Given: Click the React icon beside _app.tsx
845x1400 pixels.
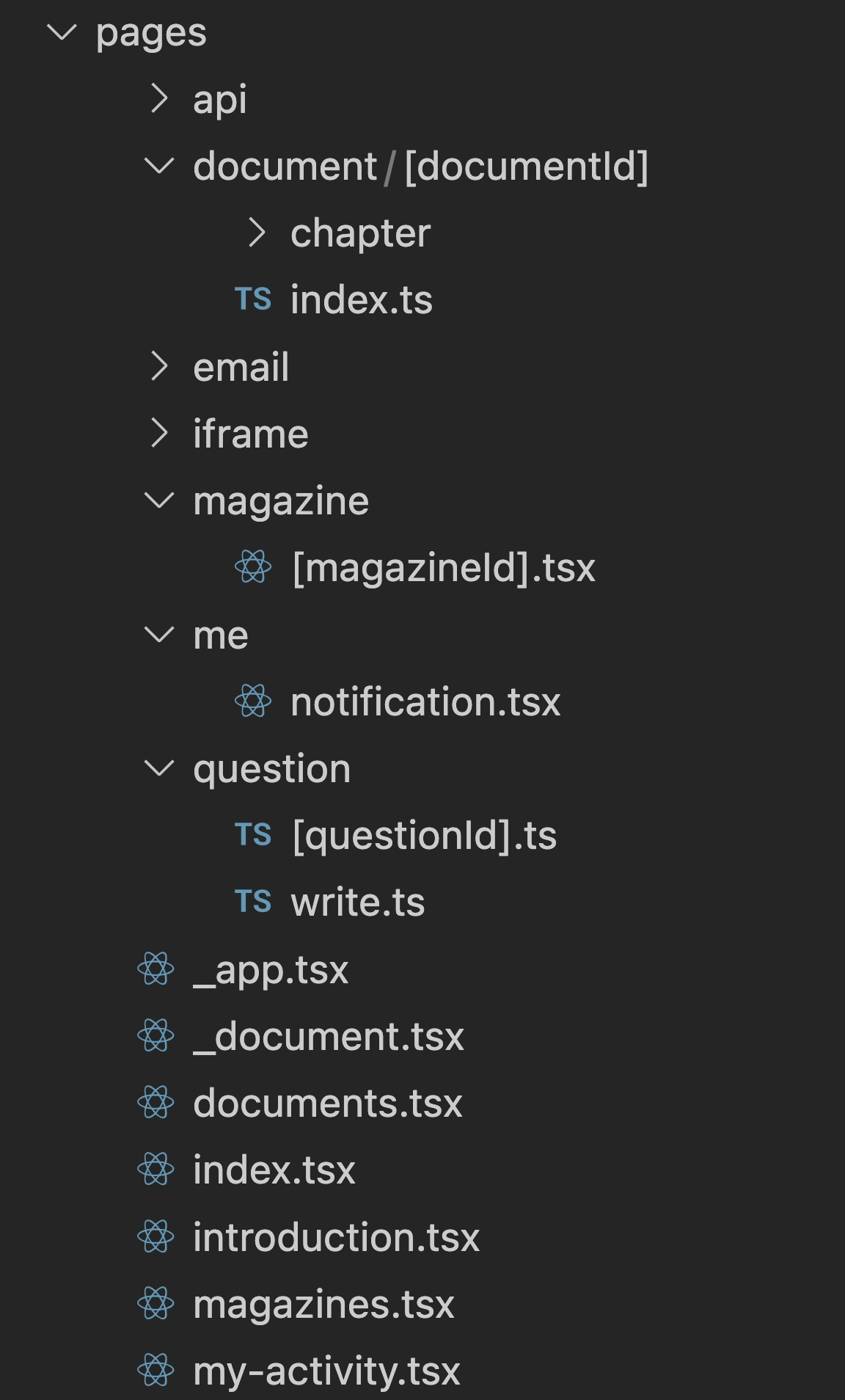Looking at the screenshot, I should [x=156, y=969].
